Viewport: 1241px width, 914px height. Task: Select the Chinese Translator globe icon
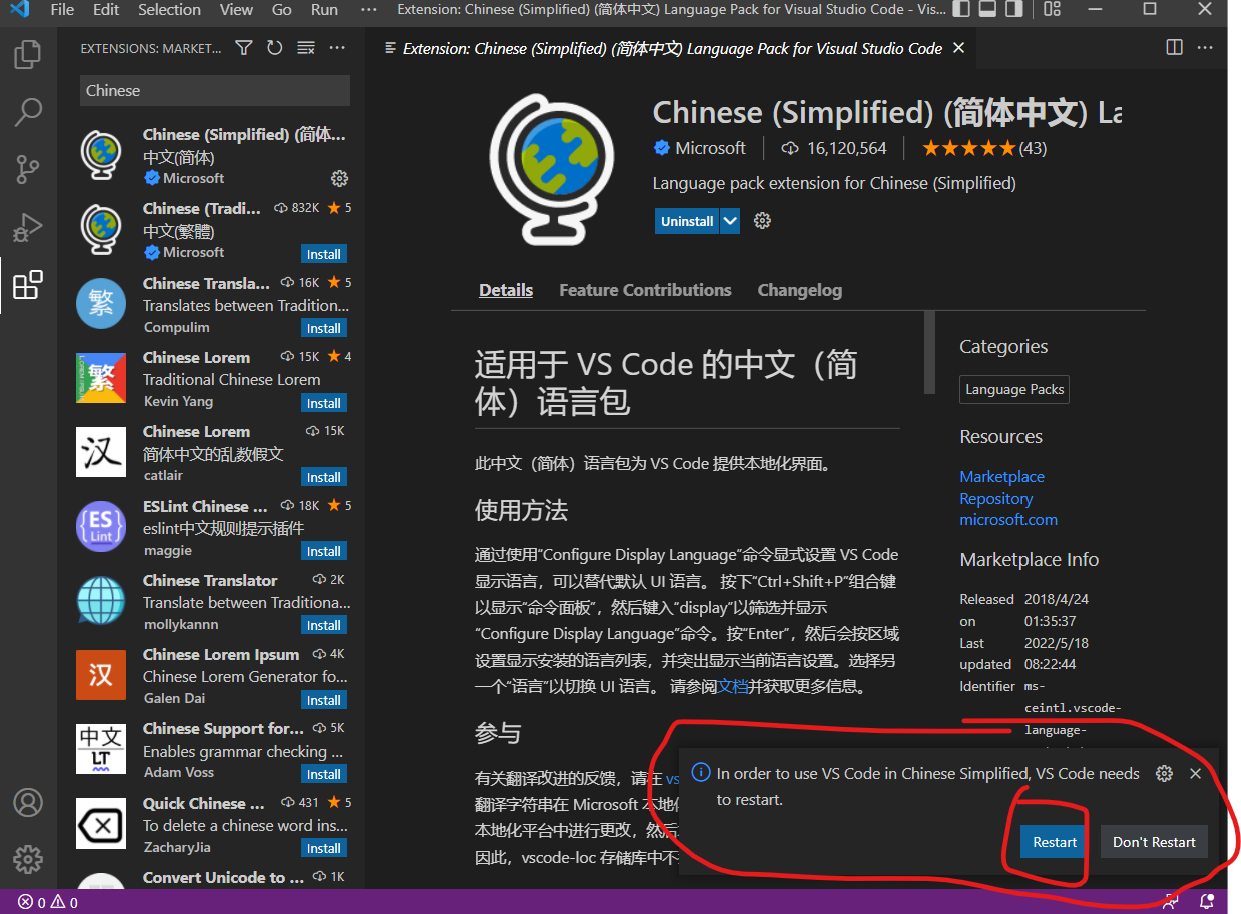tap(101, 601)
